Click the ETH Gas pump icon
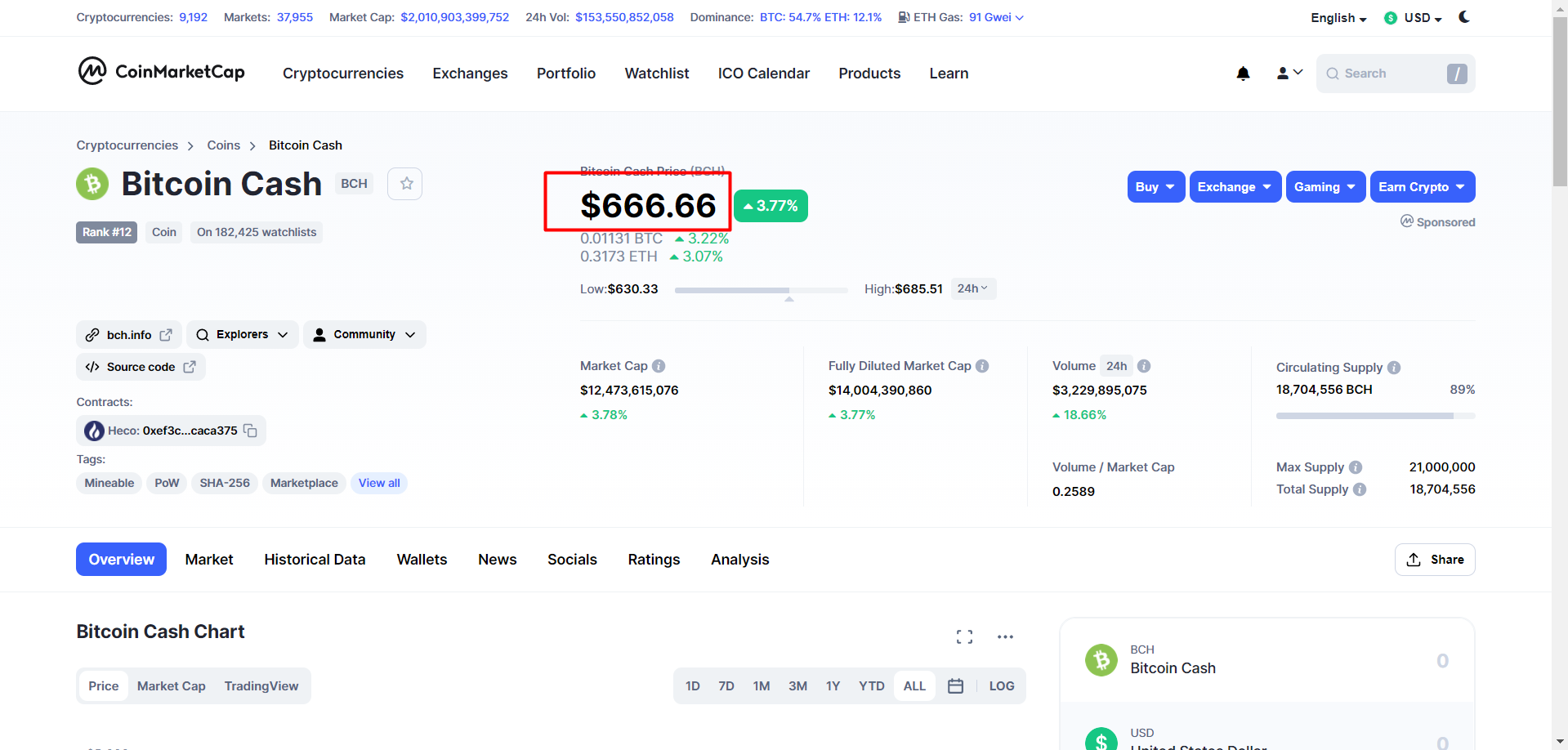The height and width of the screenshot is (750, 1568). (x=904, y=17)
